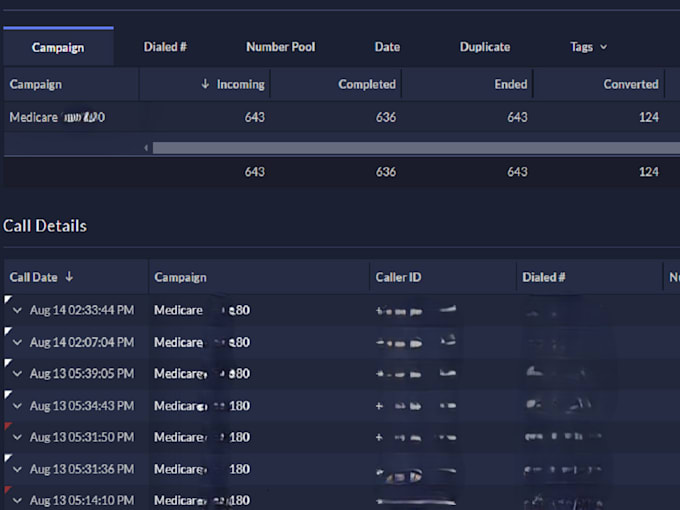Select the Medicare campaign summary row
680x510 pixels.
341,117
